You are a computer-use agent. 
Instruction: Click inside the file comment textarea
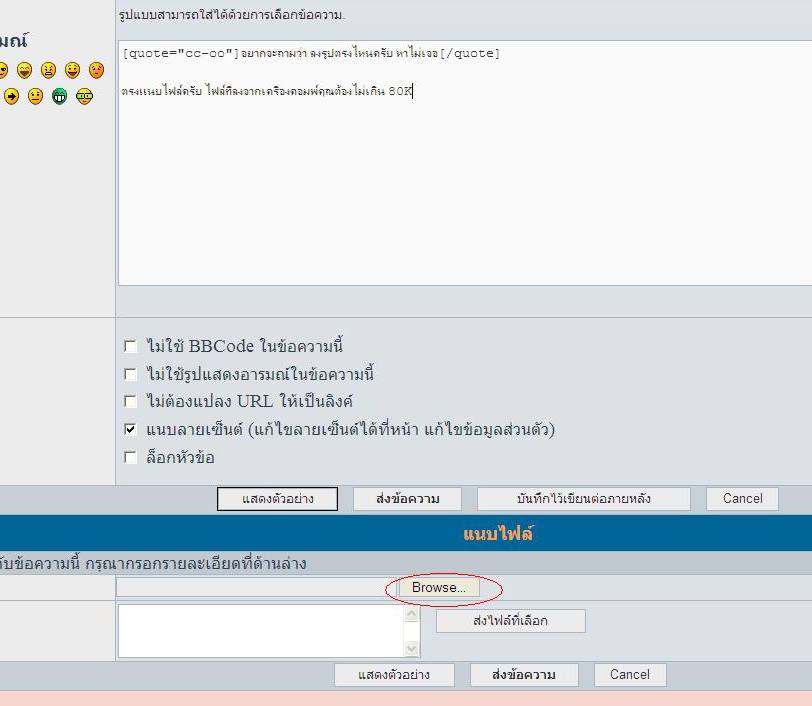coord(262,631)
